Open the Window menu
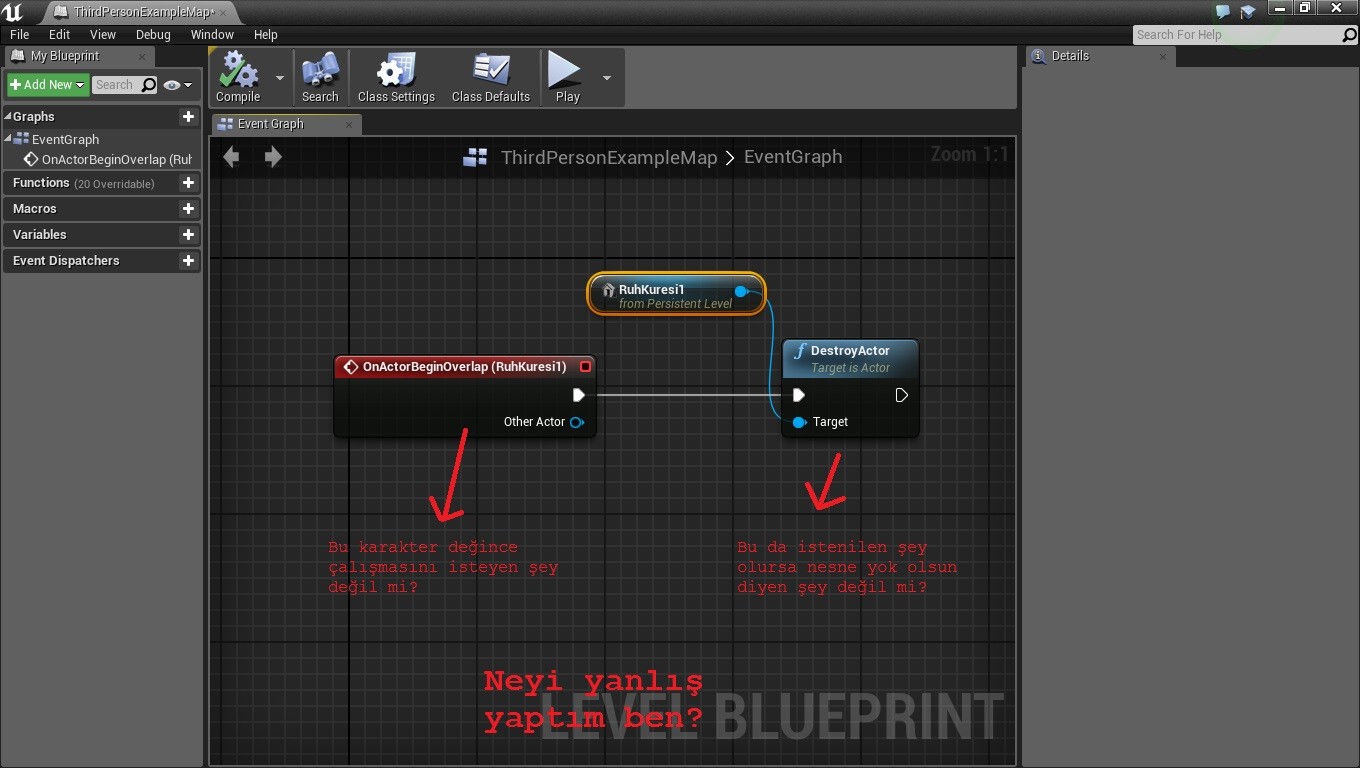This screenshot has width=1360, height=768. pyautogui.click(x=212, y=35)
